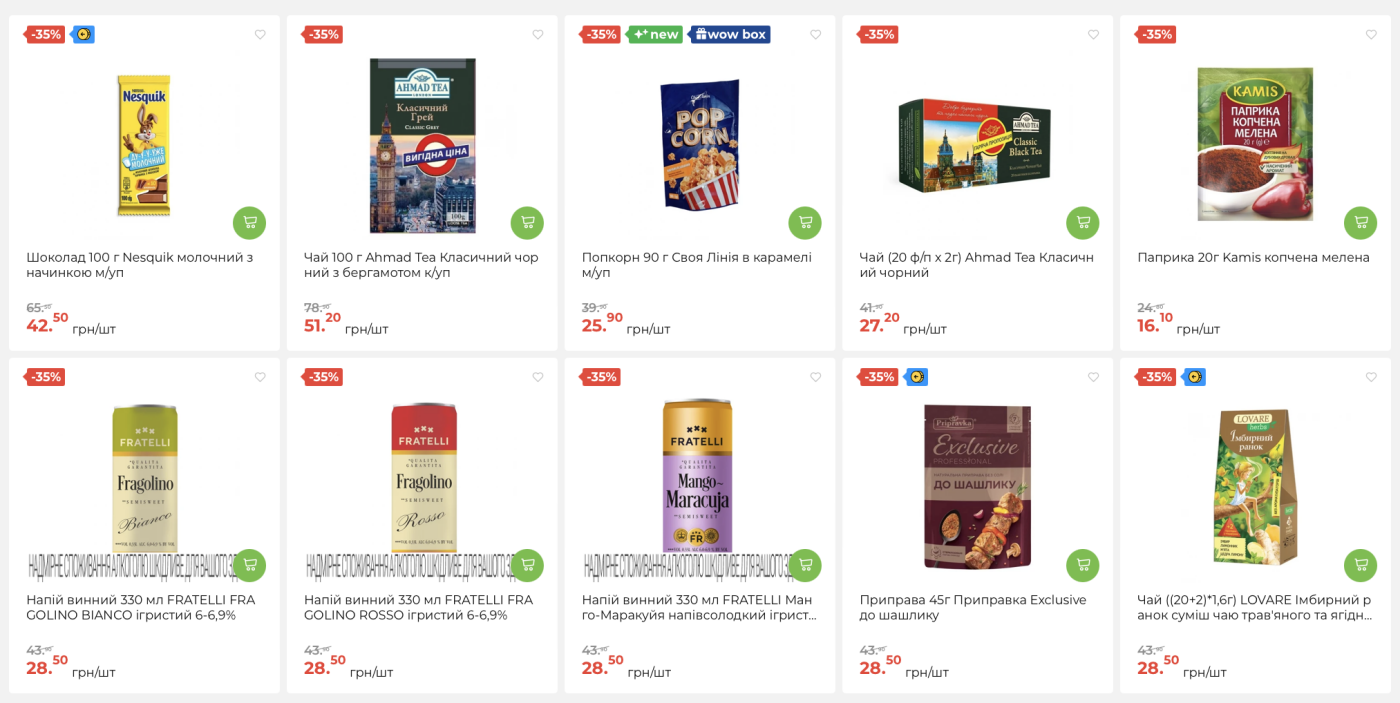Add Fratelli Mango-Maracuja drink to cart
Image resolution: width=1400 pixels, height=703 pixels.
click(x=804, y=565)
